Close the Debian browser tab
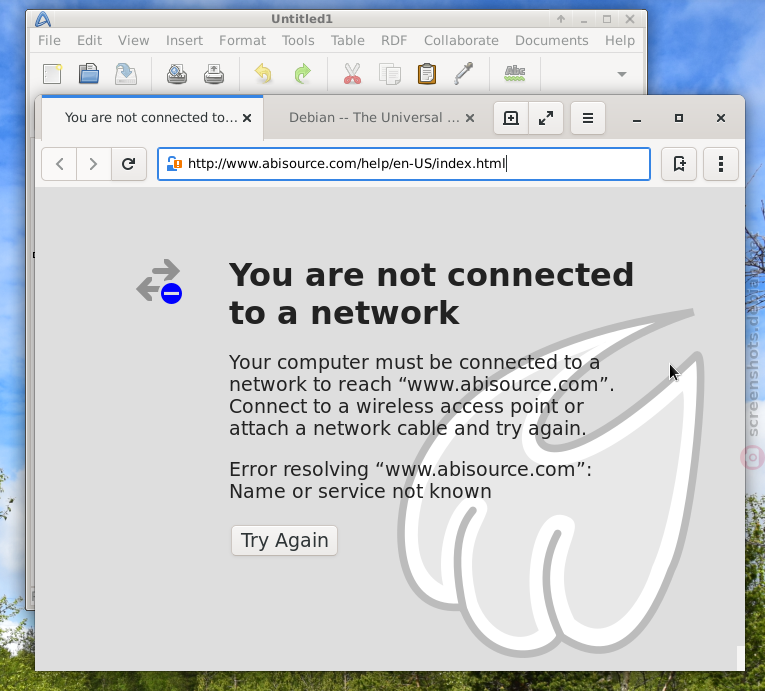This screenshot has width=765, height=691. click(470, 118)
